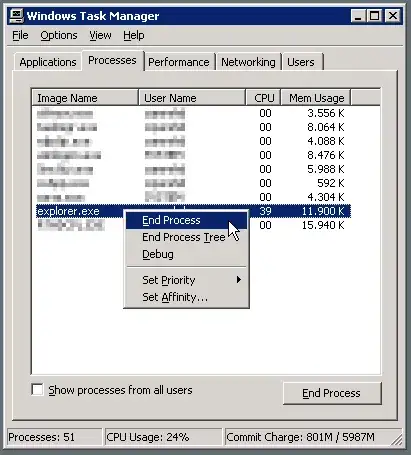Sort by Mem Usage column header

pos(316,98)
